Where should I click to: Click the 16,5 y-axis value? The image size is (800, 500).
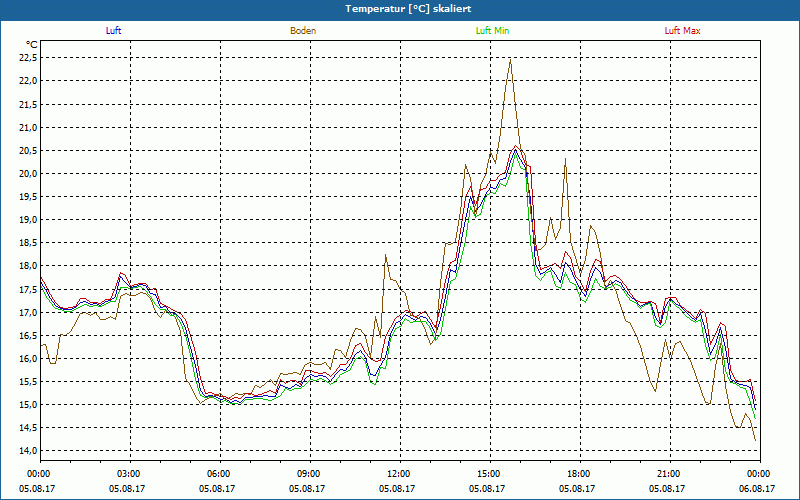pos(28,335)
